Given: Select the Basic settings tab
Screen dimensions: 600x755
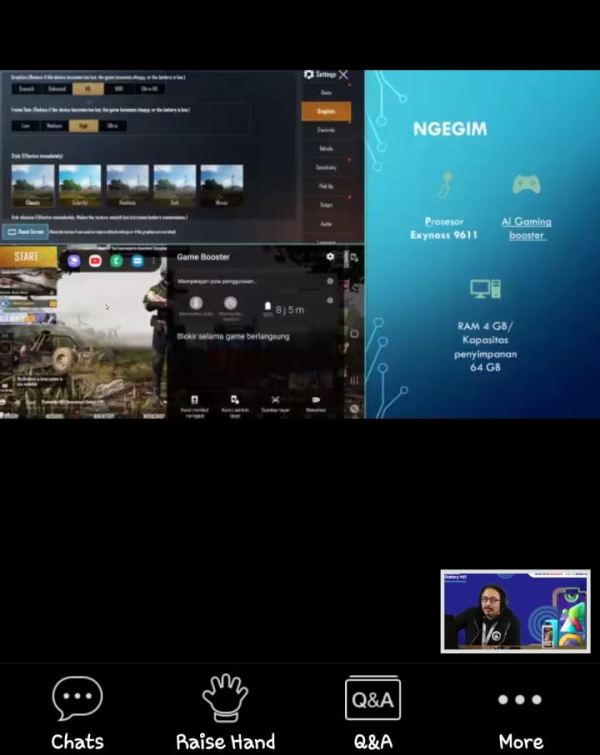Looking at the screenshot, I should tap(326, 92).
